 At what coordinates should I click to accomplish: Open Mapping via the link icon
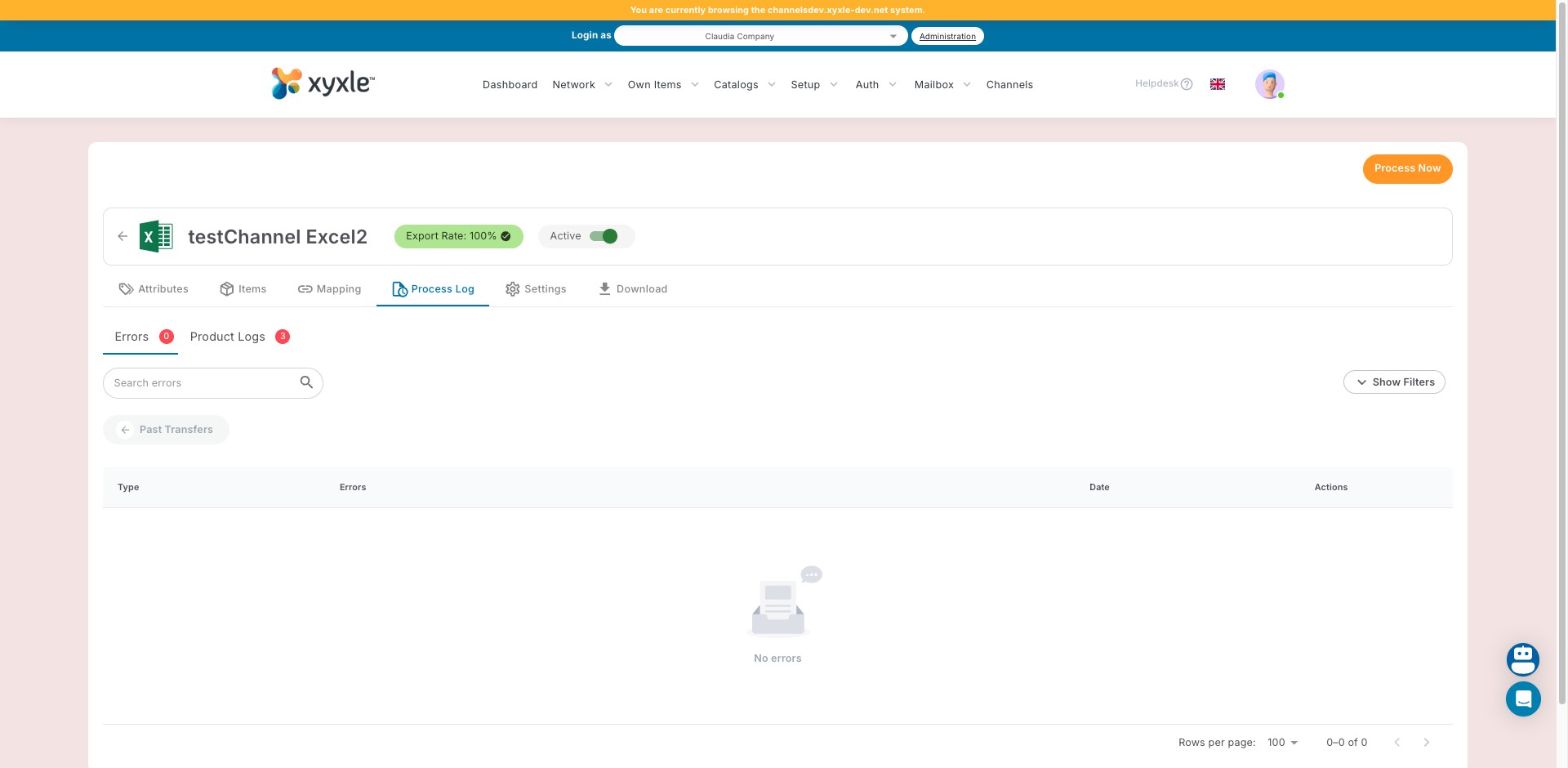(x=305, y=288)
